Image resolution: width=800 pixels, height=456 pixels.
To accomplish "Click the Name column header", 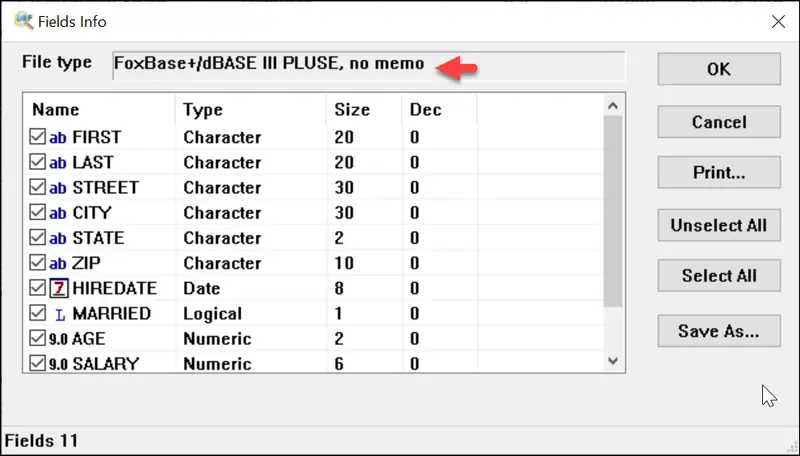I will pos(99,110).
